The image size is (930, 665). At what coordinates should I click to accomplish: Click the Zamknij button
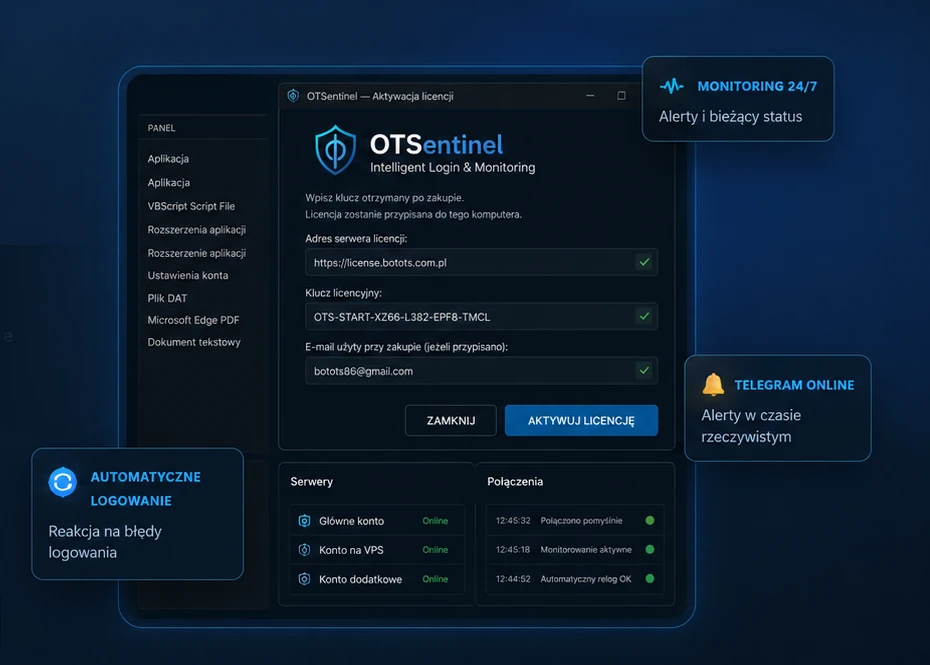point(451,421)
